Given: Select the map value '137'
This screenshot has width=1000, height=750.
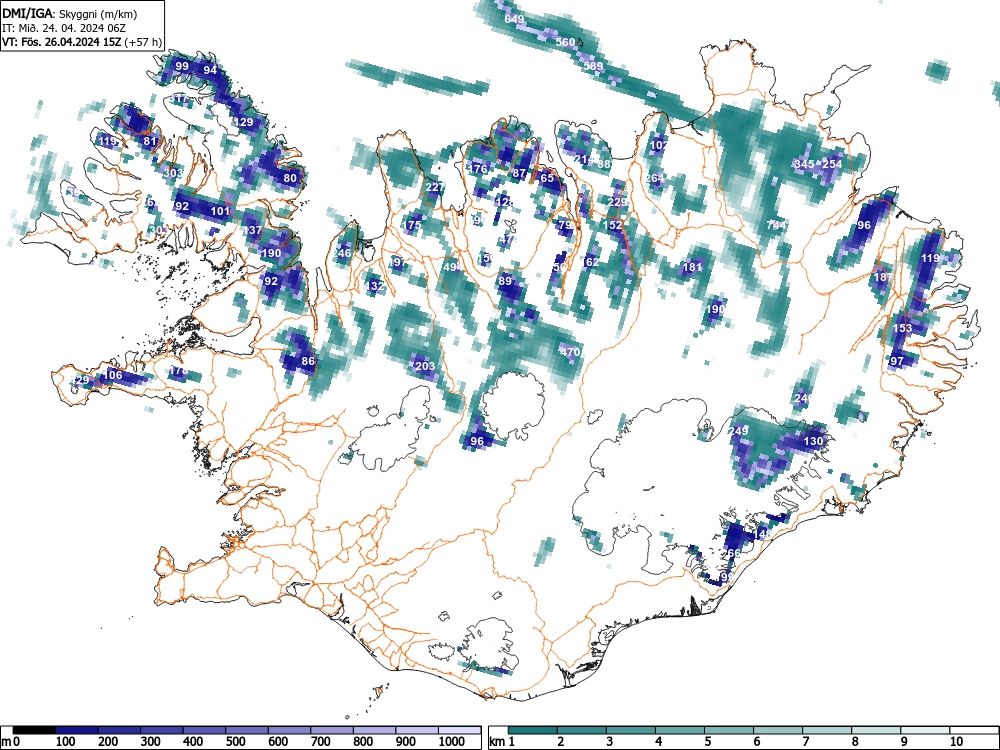Looking at the screenshot, I should pyautogui.click(x=253, y=230).
